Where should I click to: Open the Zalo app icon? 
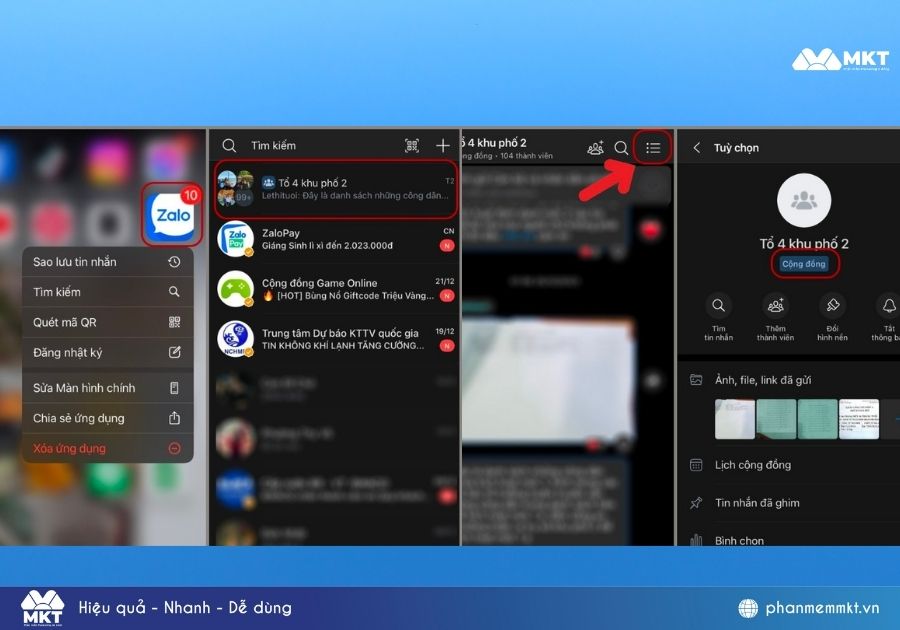[x=172, y=216]
